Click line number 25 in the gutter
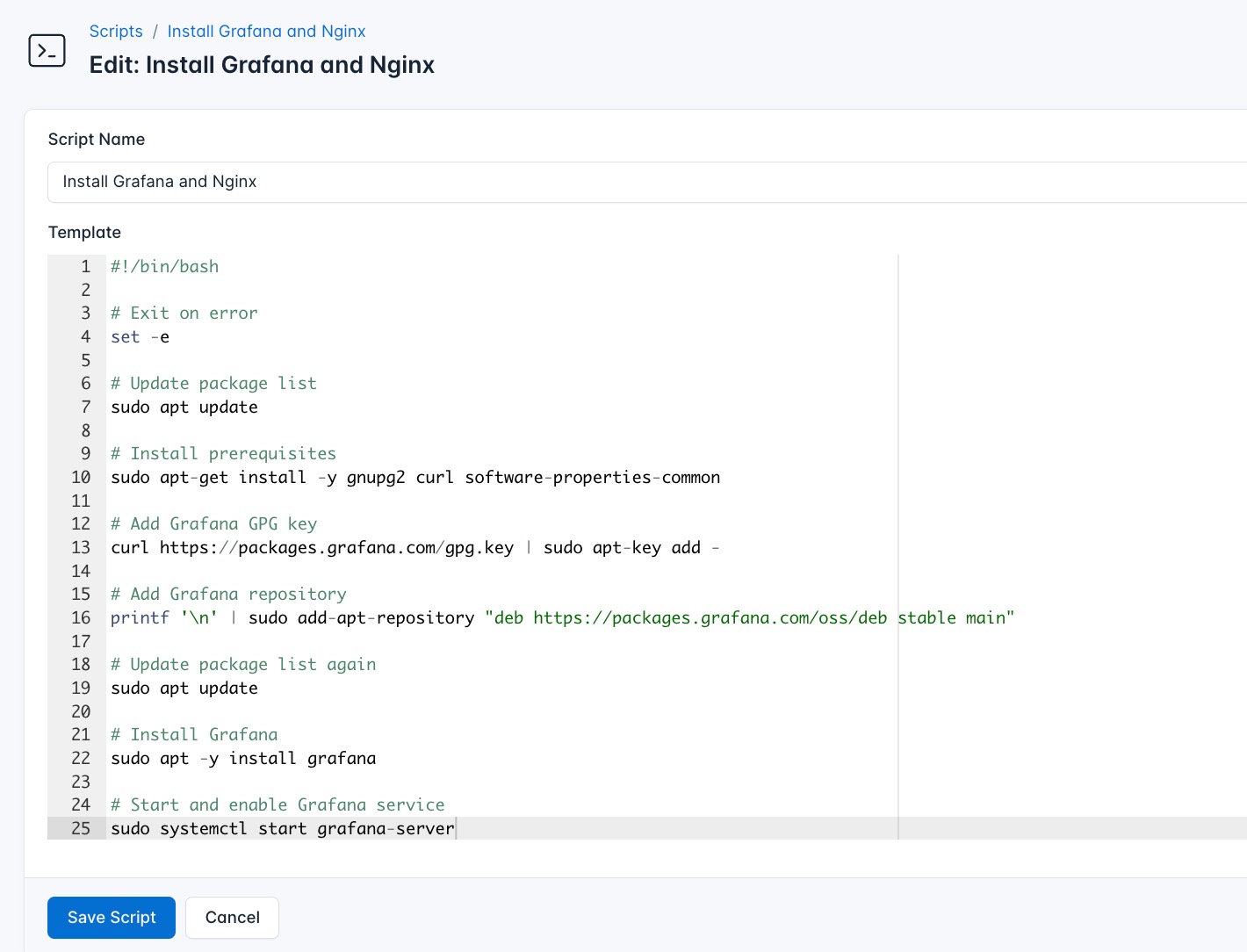The height and width of the screenshot is (952, 1247). [x=80, y=828]
